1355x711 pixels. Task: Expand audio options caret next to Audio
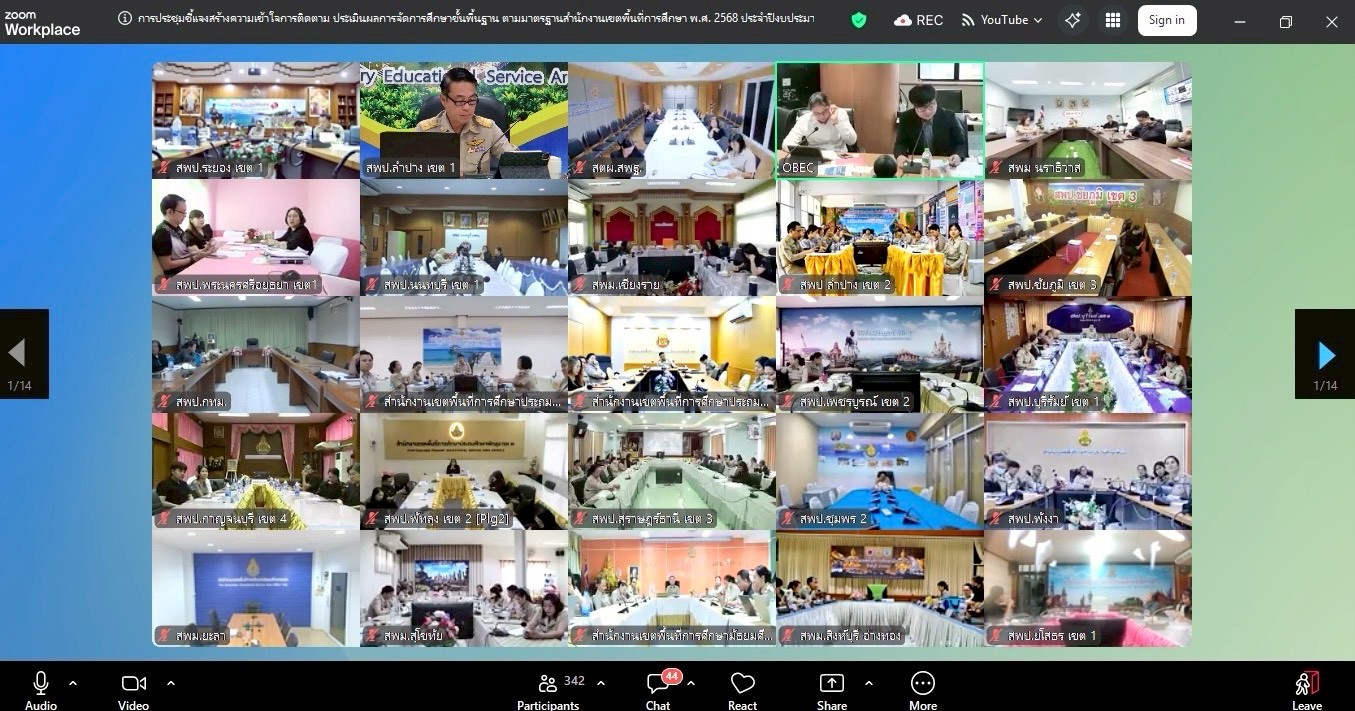click(x=73, y=683)
